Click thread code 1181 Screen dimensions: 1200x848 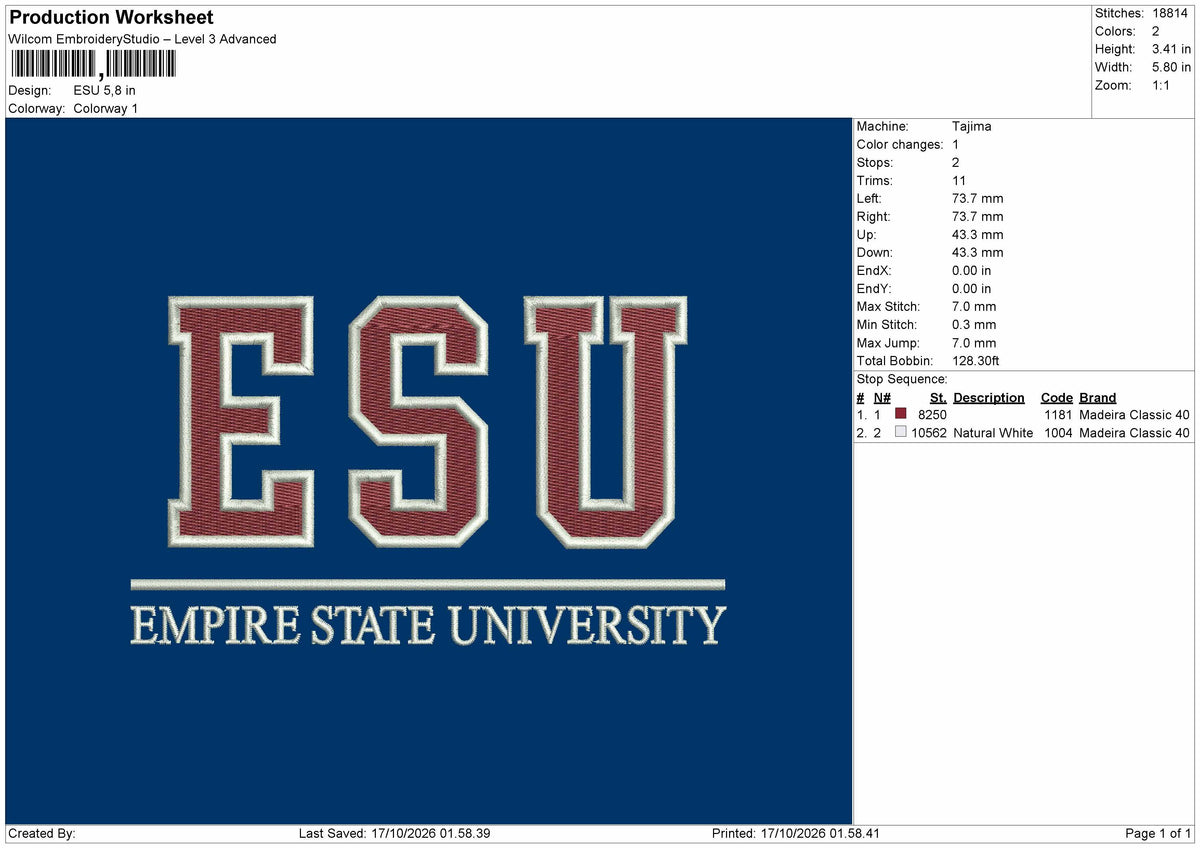coord(1058,414)
